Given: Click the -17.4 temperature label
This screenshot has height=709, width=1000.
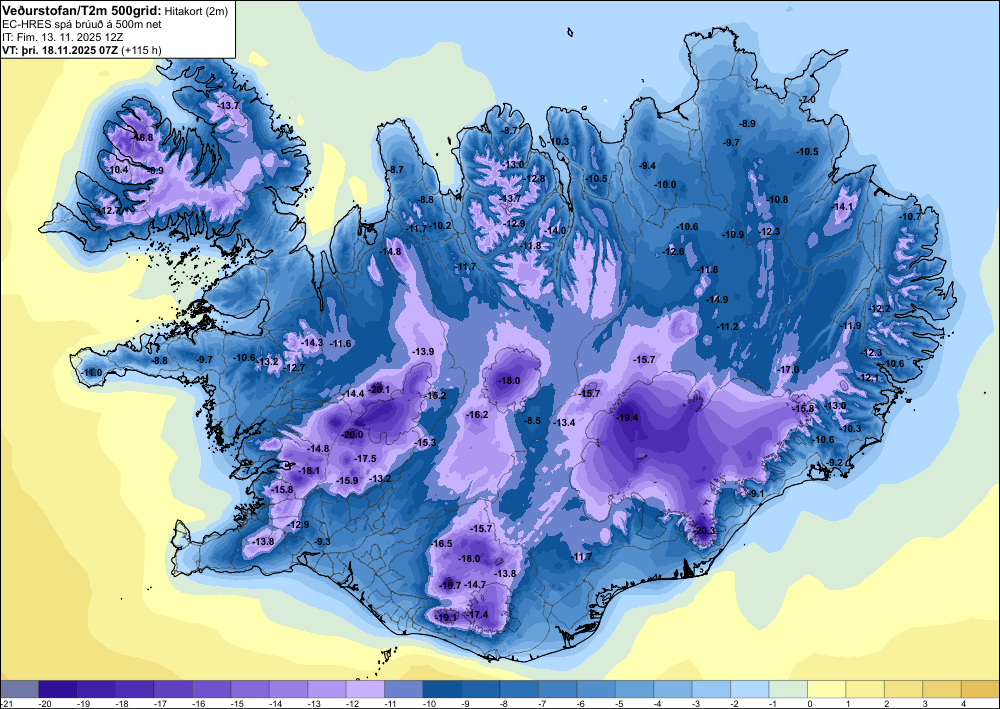Looking at the screenshot, I should [x=478, y=614].
